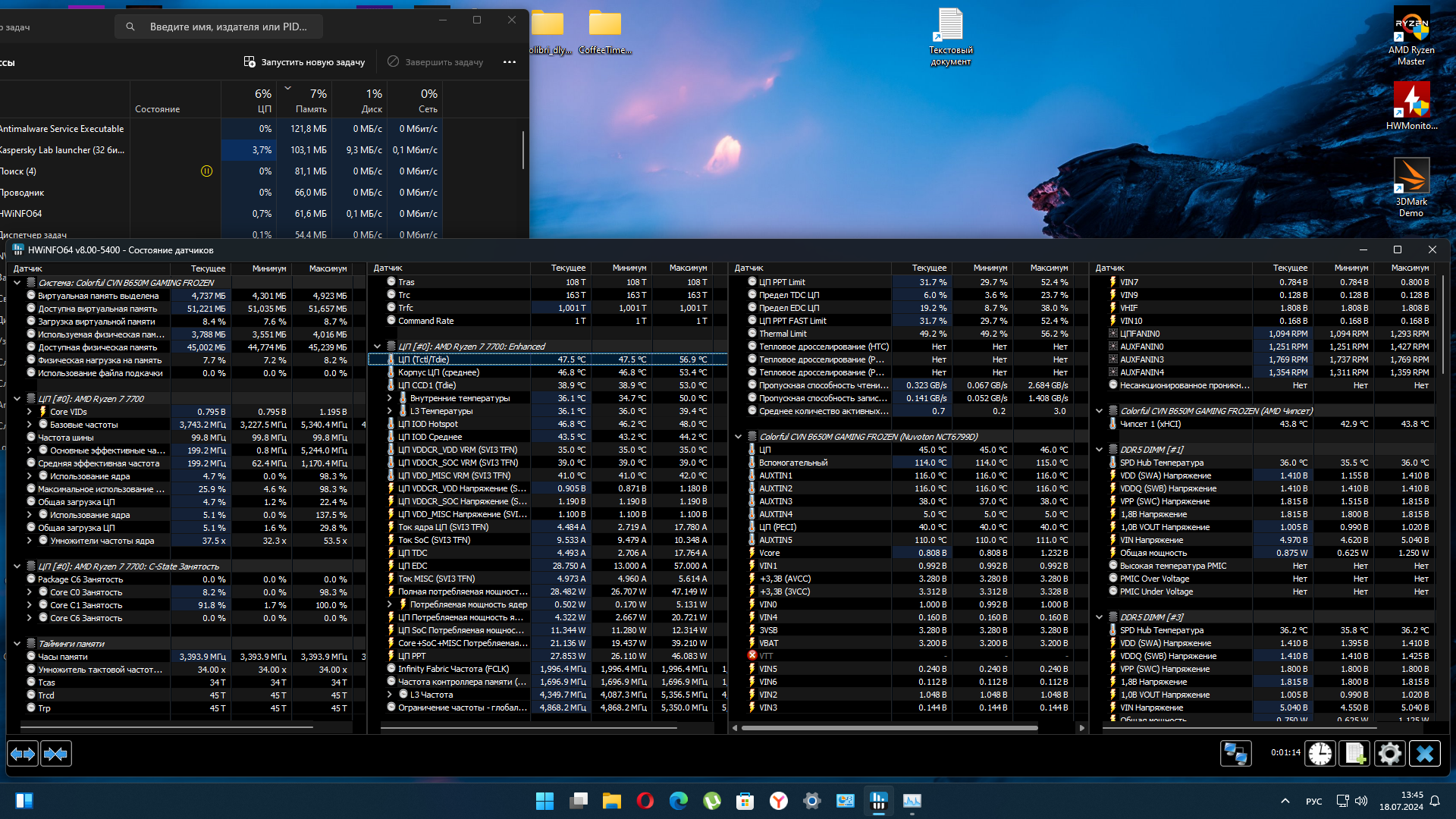The height and width of the screenshot is (819, 1456).
Task: Expand the L3 Температуры row
Action: tap(390, 411)
